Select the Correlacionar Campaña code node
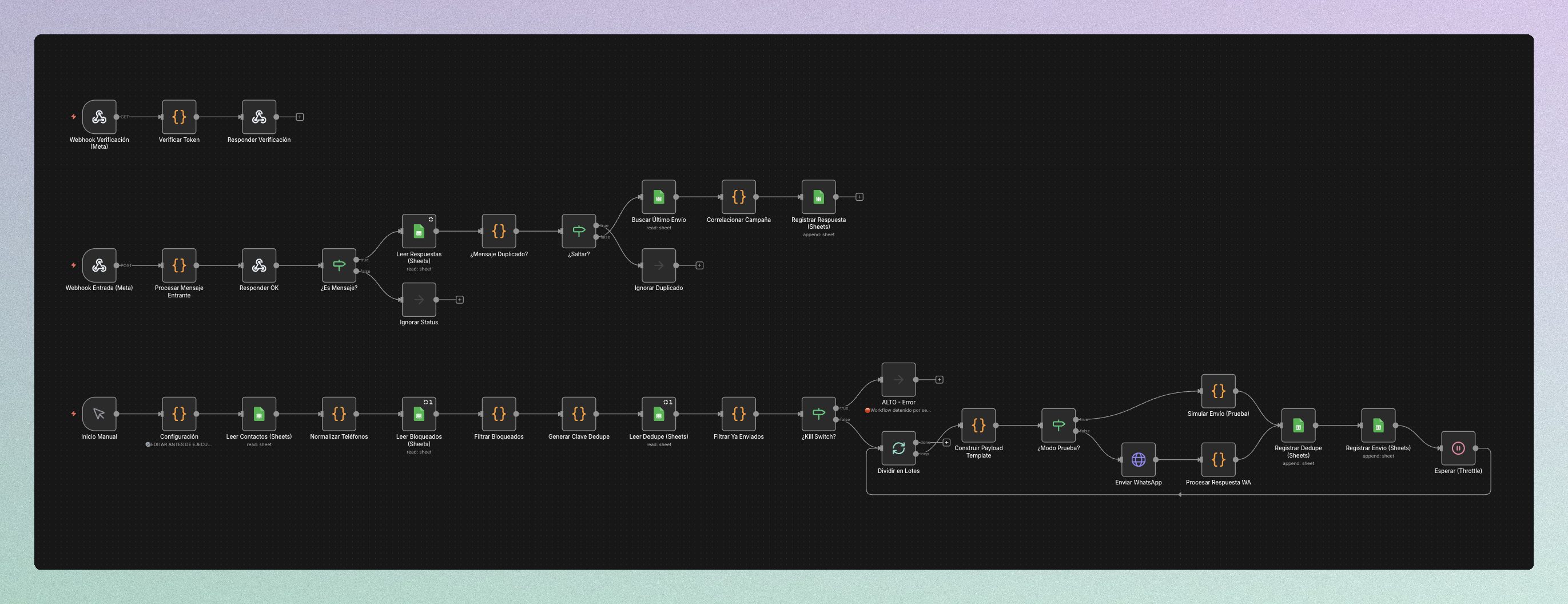The height and width of the screenshot is (604, 1568). [x=738, y=197]
